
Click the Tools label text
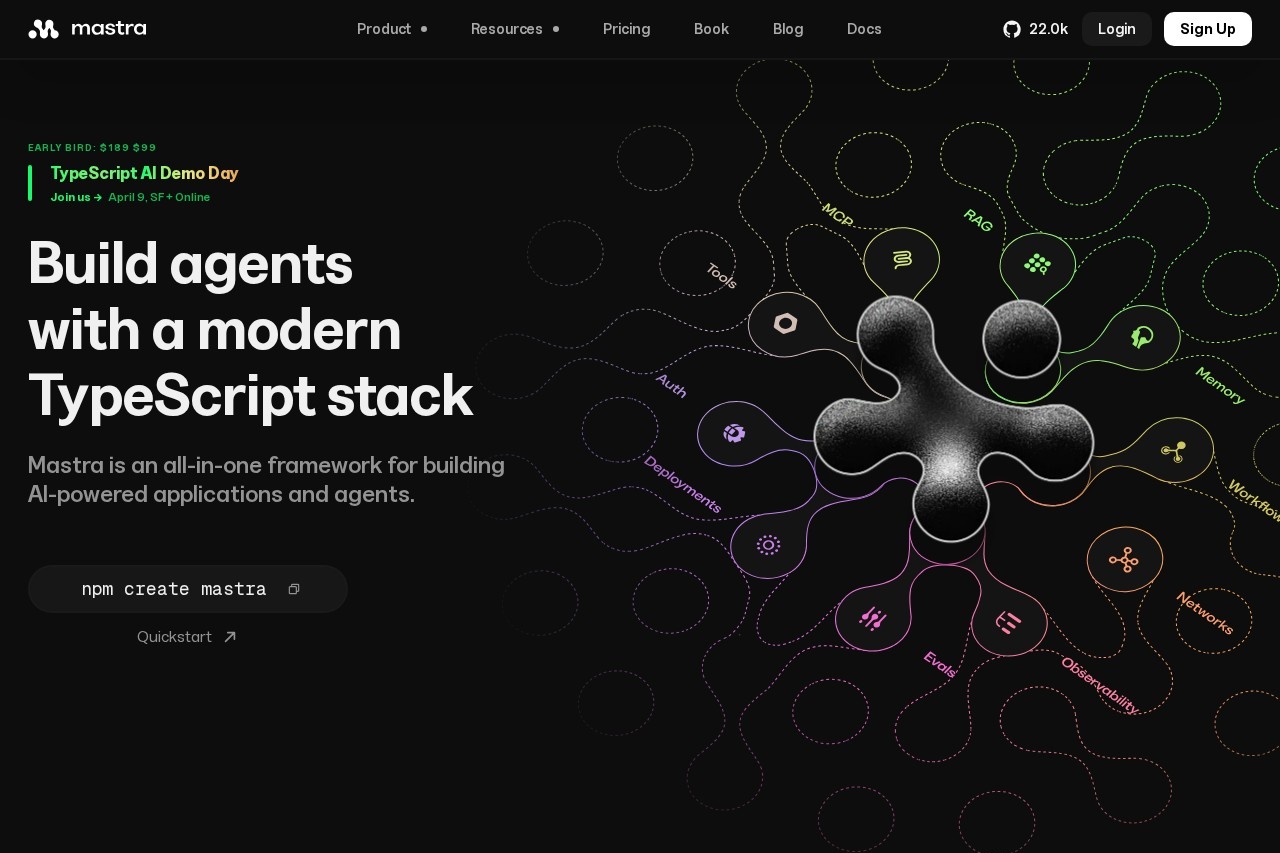(x=721, y=276)
